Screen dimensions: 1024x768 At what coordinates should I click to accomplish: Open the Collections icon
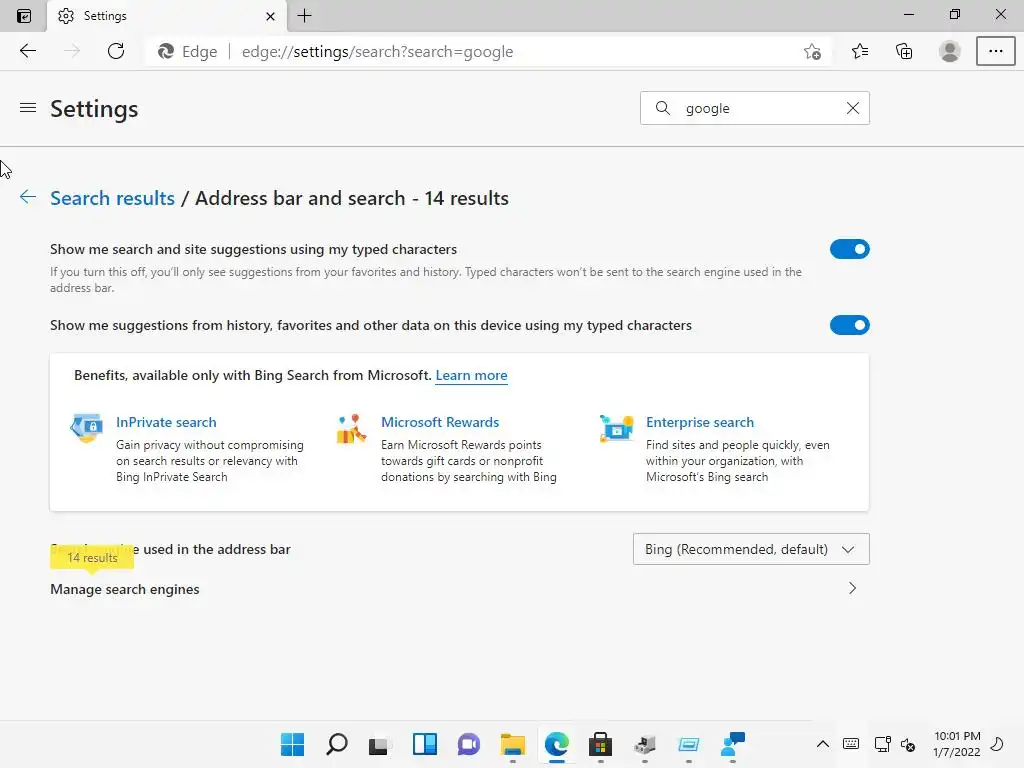coord(904,51)
